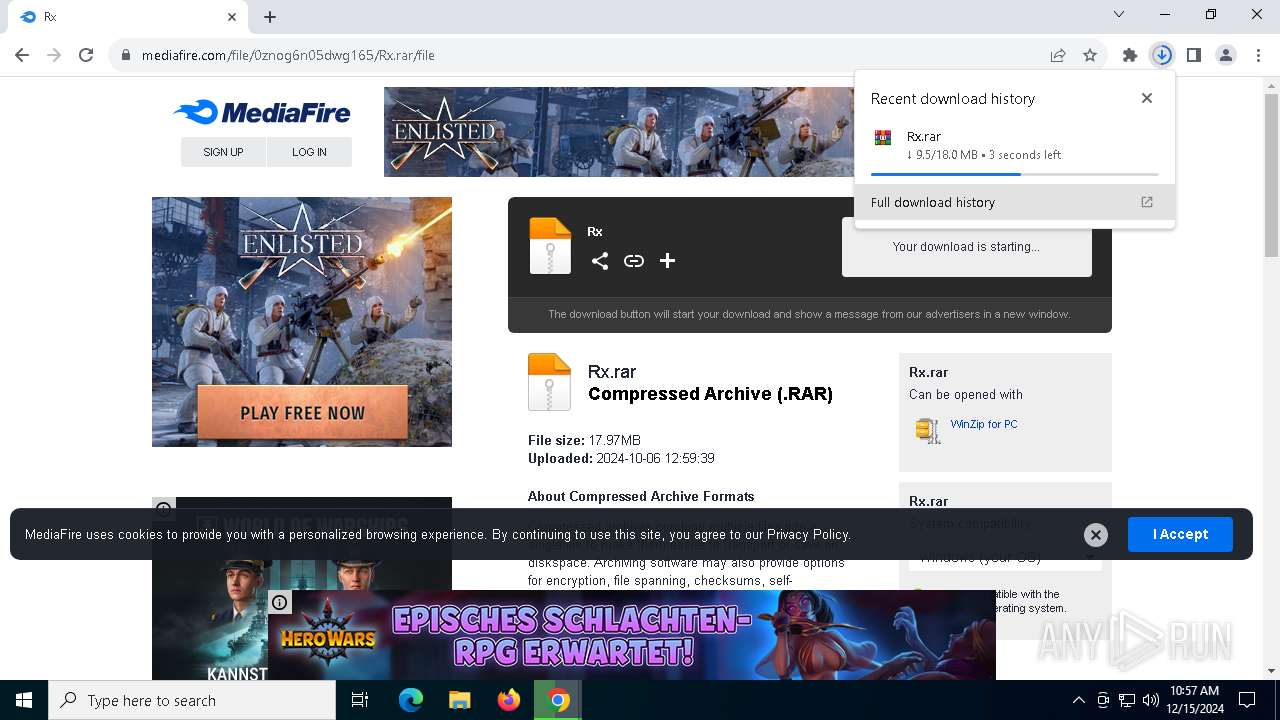Click the Rx browser tab
The width and height of the screenshot is (1280, 720).
point(127,17)
